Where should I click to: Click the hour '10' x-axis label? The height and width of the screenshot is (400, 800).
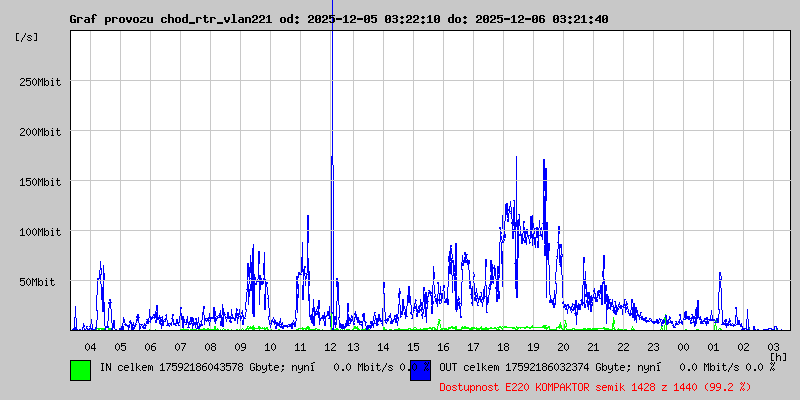point(270,347)
